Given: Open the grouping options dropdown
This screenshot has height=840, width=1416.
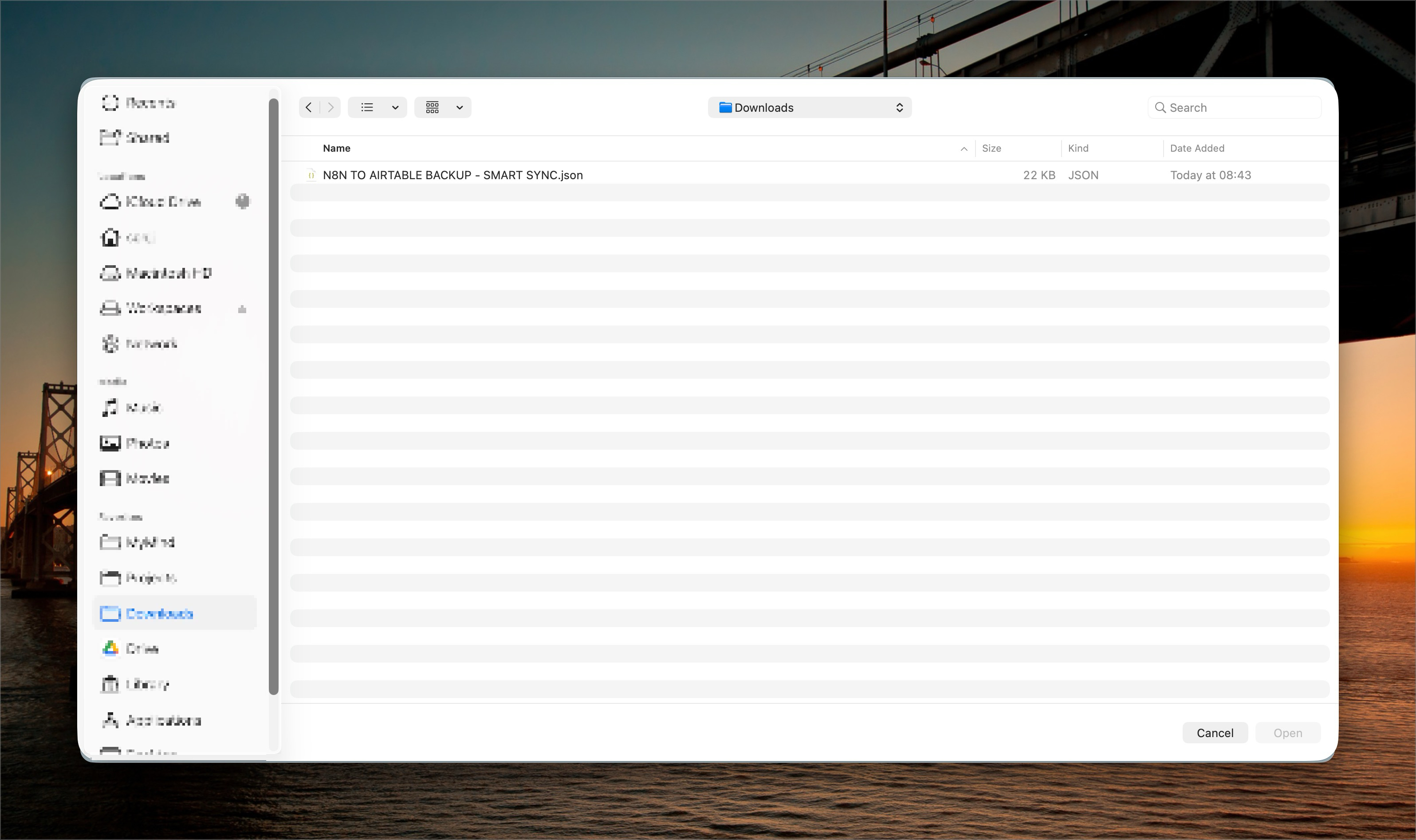Looking at the screenshot, I should click(442, 107).
